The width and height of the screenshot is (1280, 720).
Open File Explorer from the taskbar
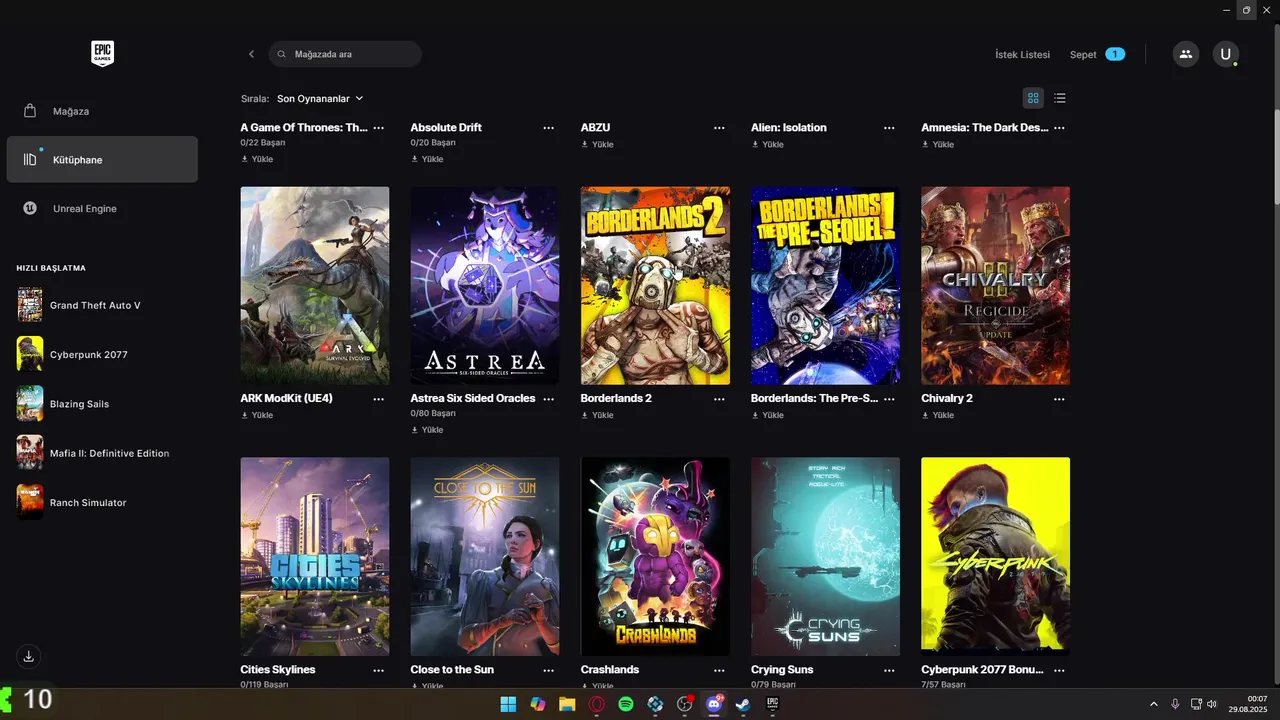tap(567, 704)
